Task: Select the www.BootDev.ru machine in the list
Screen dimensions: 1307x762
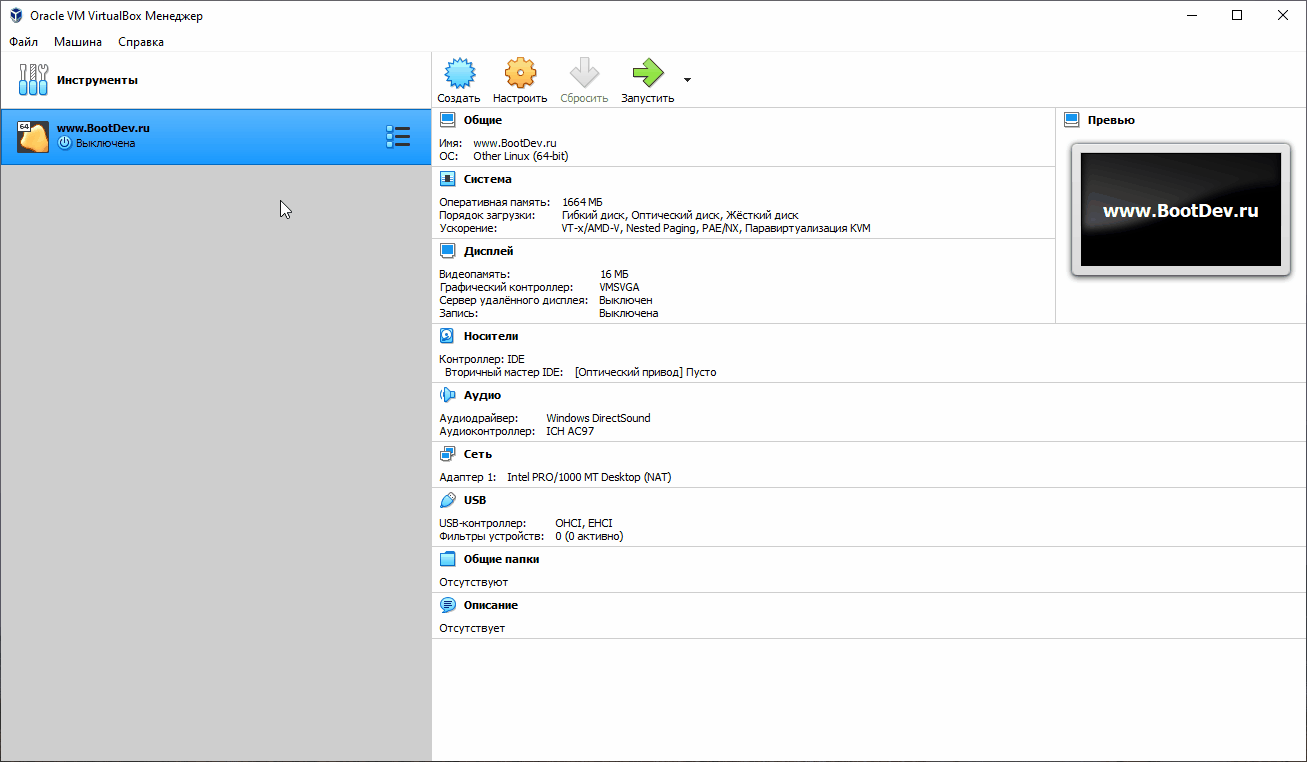Action: click(x=215, y=137)
